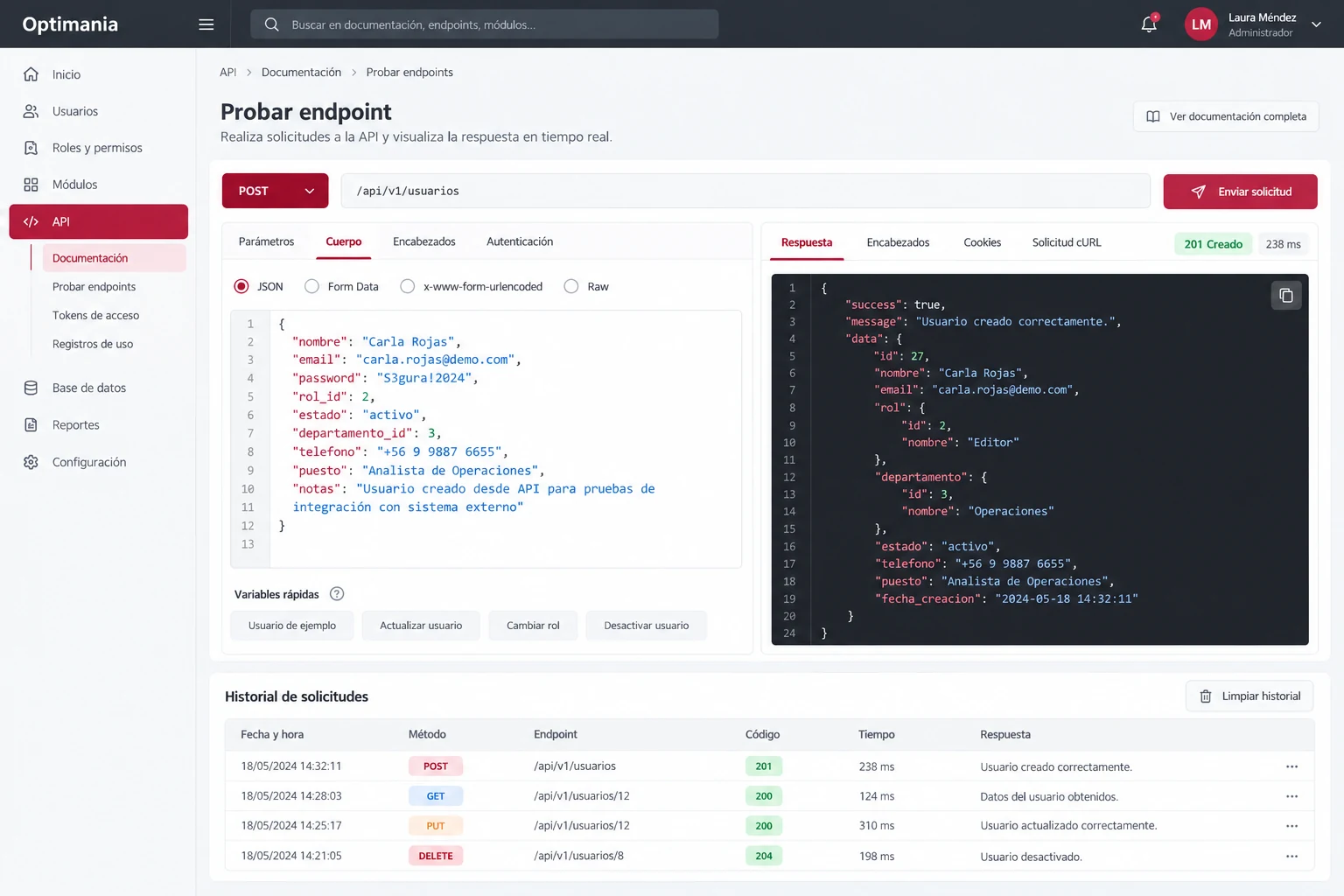Switch to the Cookies response tab

pyautogui.click(x=982, y=242)
